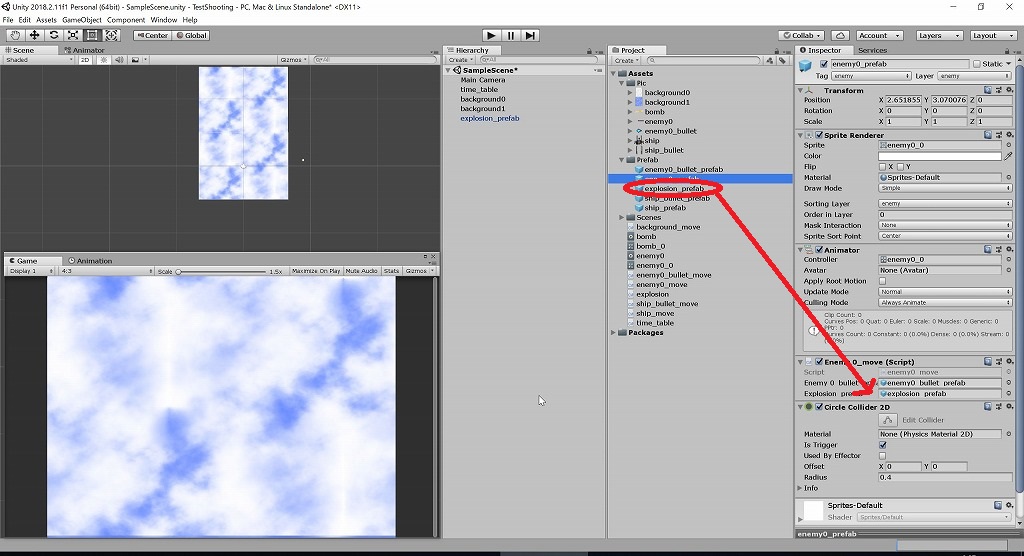This screenshot has width=1024, height=556.
Task: Click Maximize On Play
Action: 315,270
